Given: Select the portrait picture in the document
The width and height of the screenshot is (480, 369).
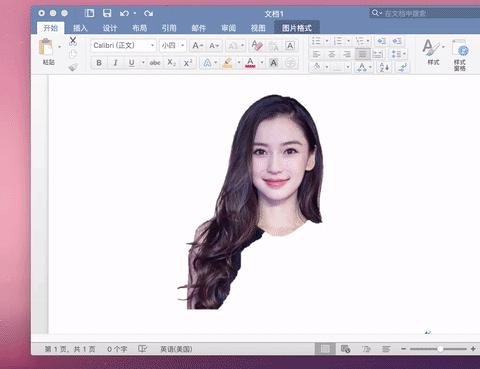Looking at the screenshot, I should [x=254, y=202].
